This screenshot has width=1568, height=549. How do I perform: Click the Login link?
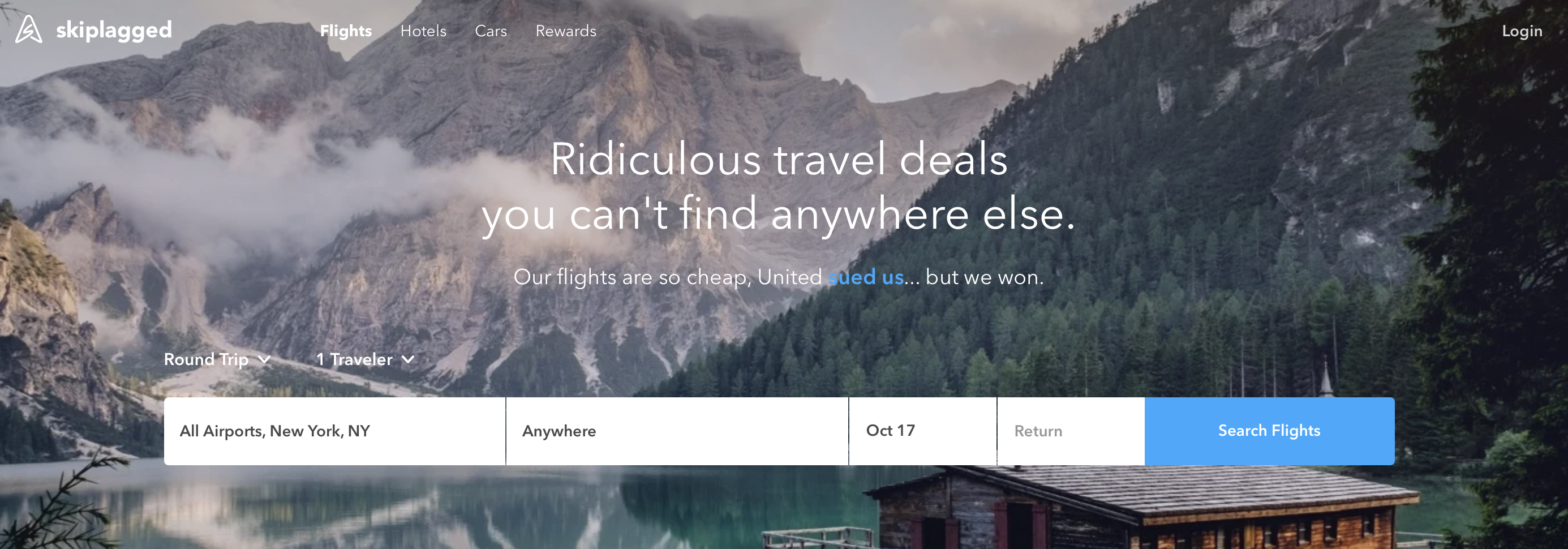1522,31
